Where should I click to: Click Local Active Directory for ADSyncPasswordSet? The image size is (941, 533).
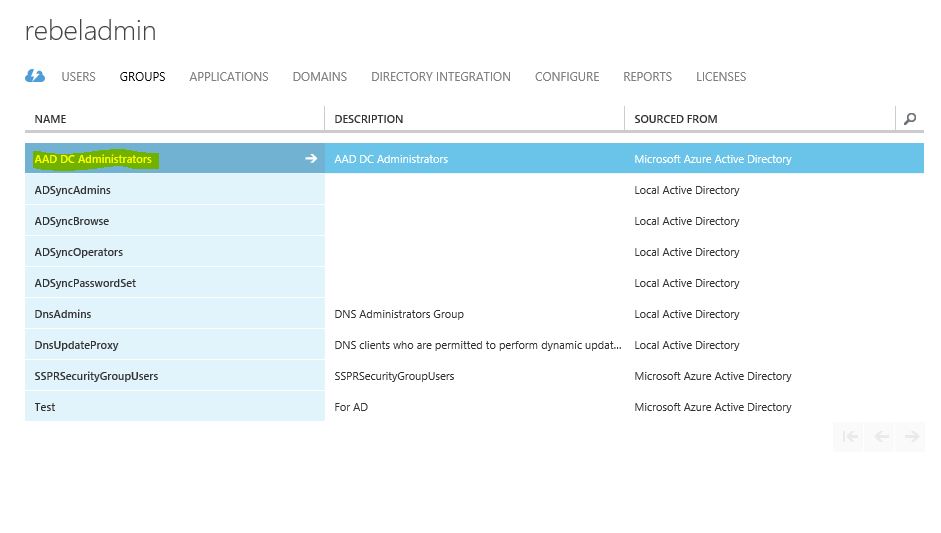point(687,283)
